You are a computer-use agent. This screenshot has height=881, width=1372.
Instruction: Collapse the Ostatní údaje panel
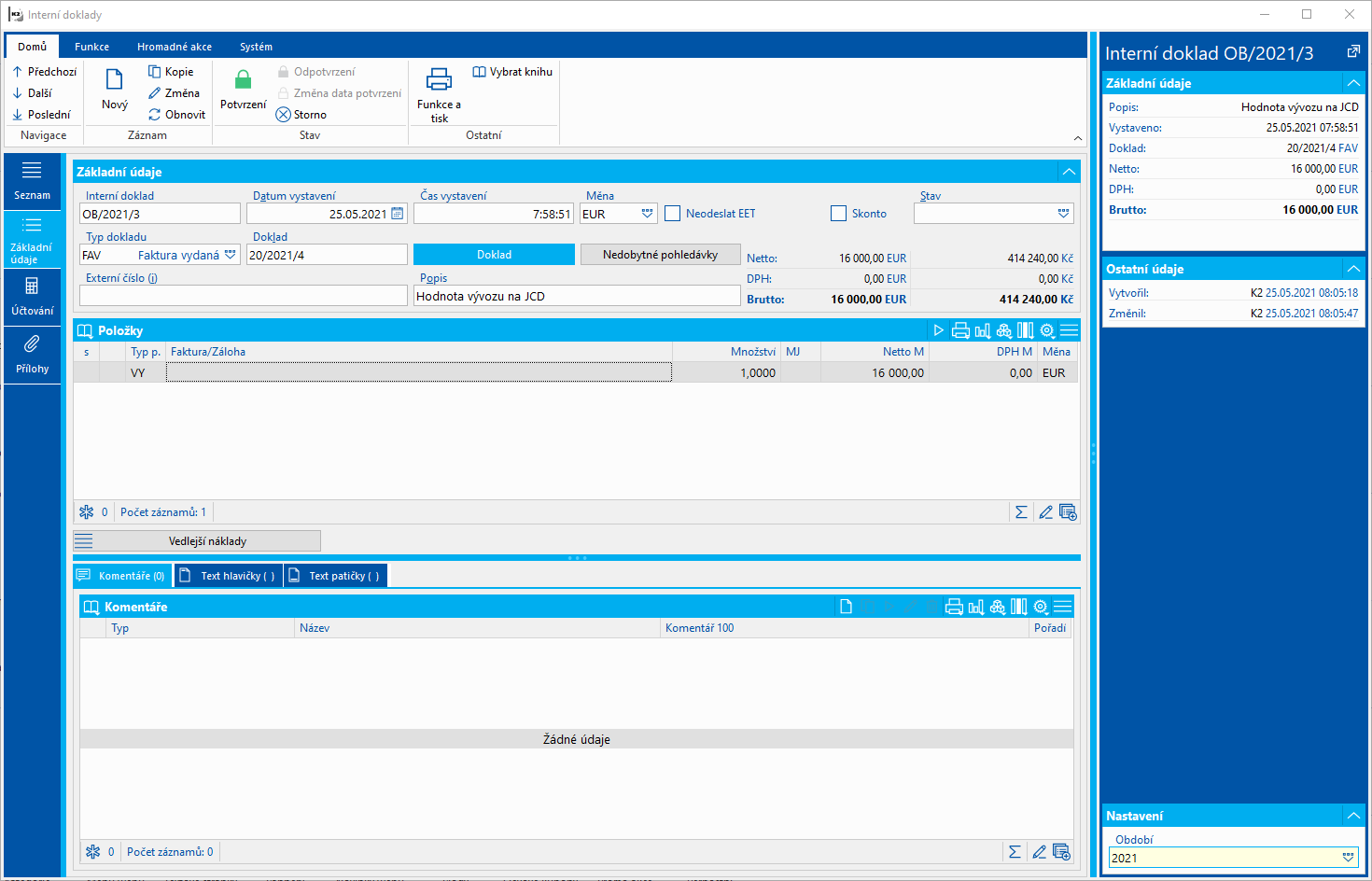[1352, 269]
